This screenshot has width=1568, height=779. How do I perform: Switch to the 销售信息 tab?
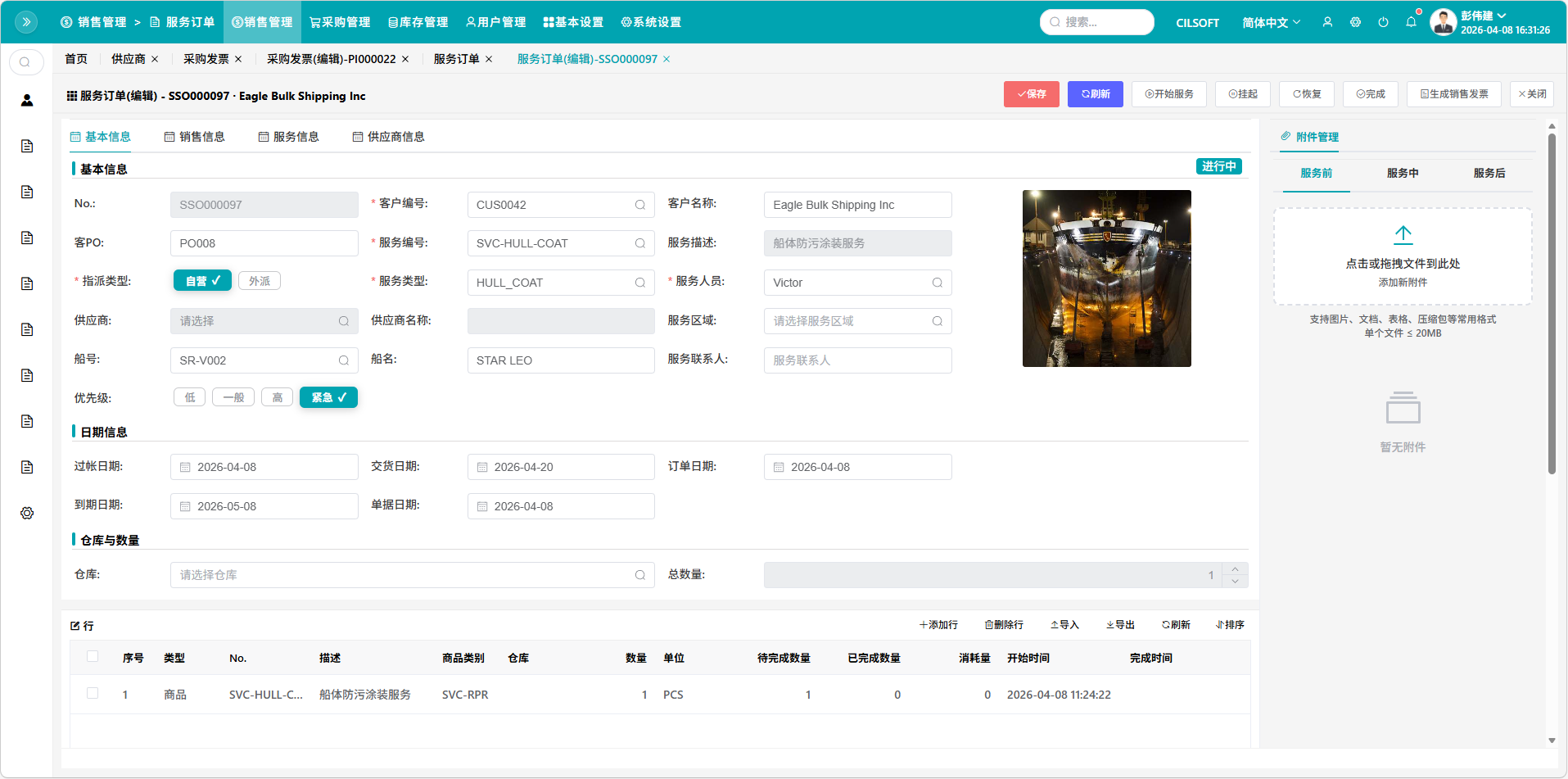194,137
